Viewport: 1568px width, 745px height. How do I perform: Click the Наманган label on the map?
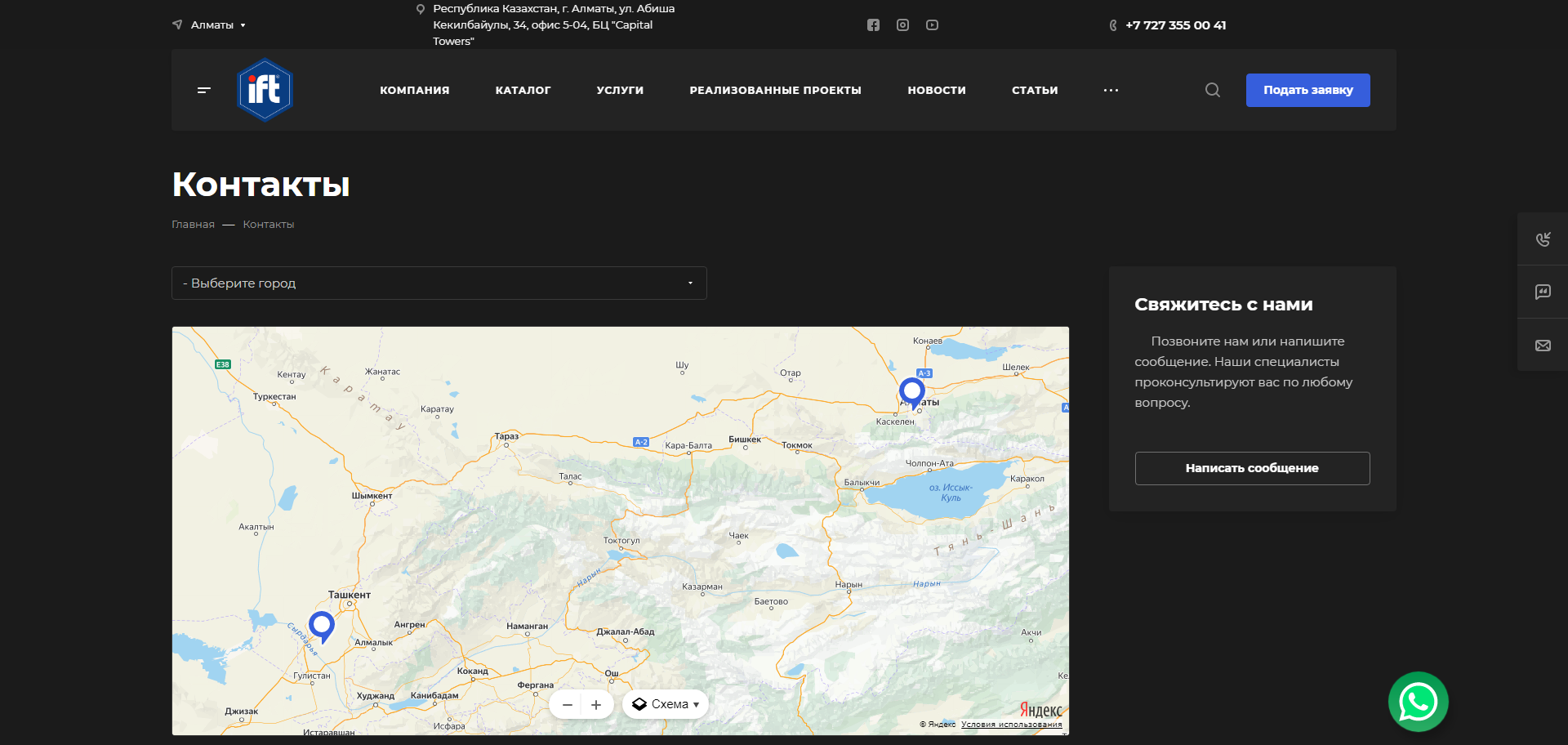(527, 627)
